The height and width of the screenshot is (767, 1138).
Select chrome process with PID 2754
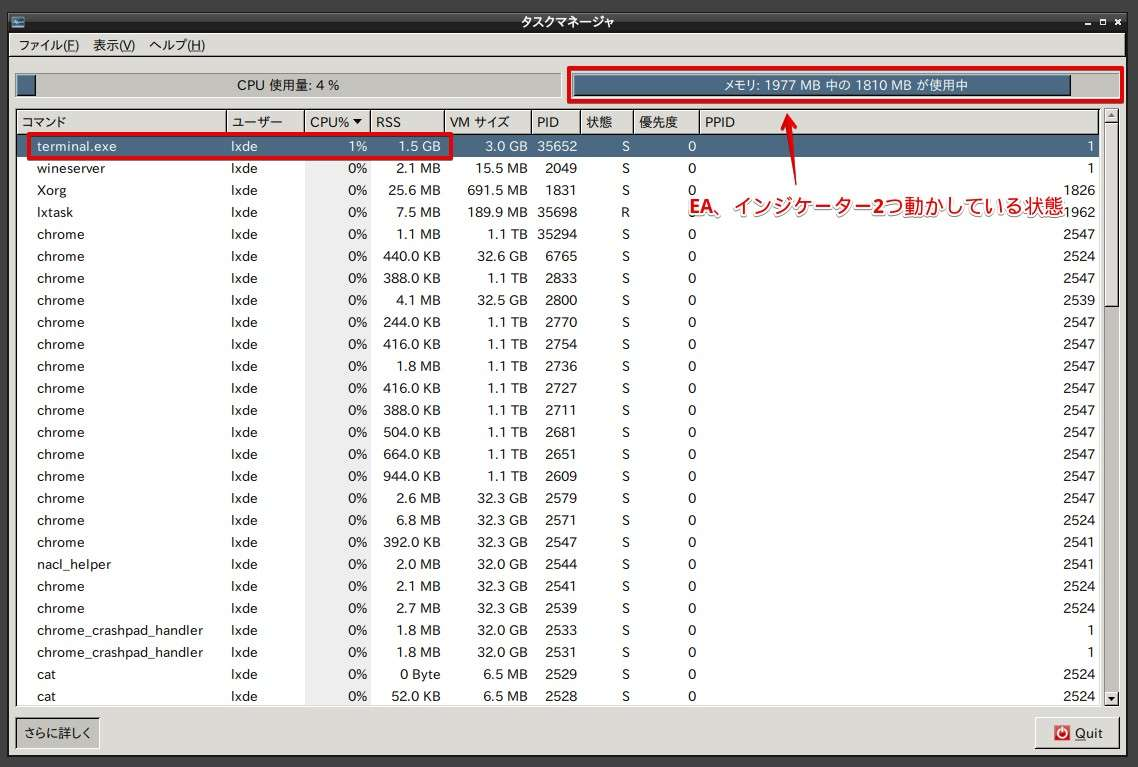(x=557, y=344)
